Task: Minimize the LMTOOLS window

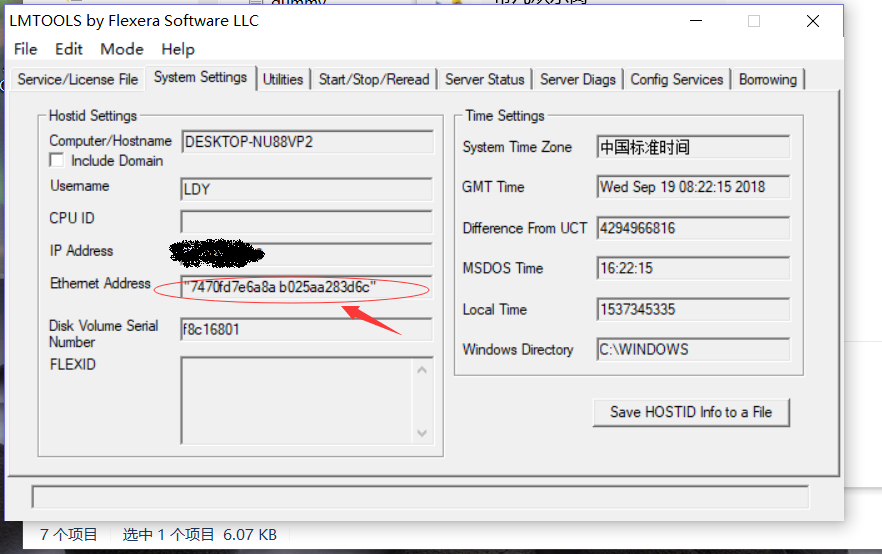Action: (696, 21)
